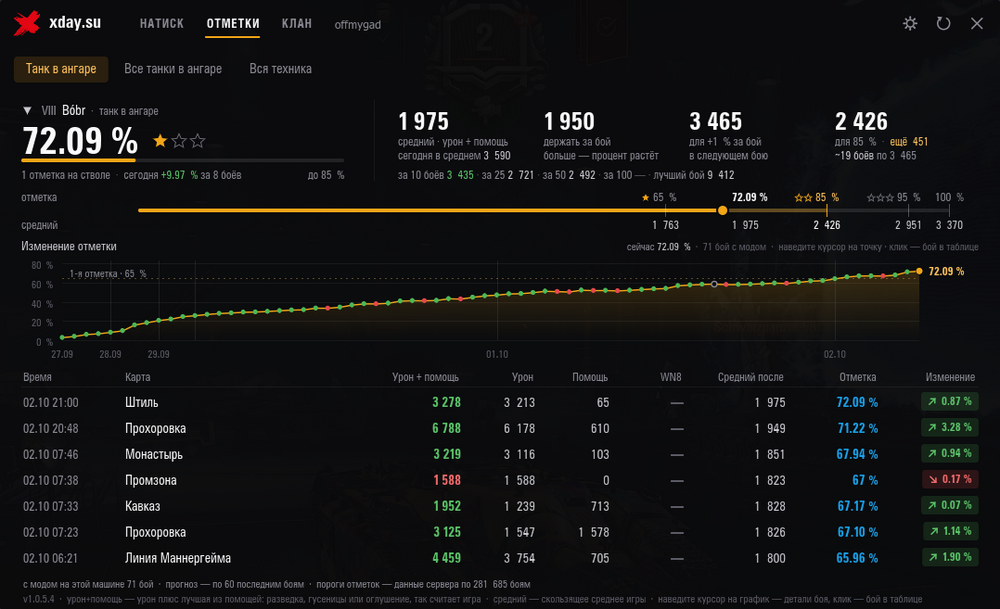Click the three-star icon at the 95 % threshold

pos(880,198)
